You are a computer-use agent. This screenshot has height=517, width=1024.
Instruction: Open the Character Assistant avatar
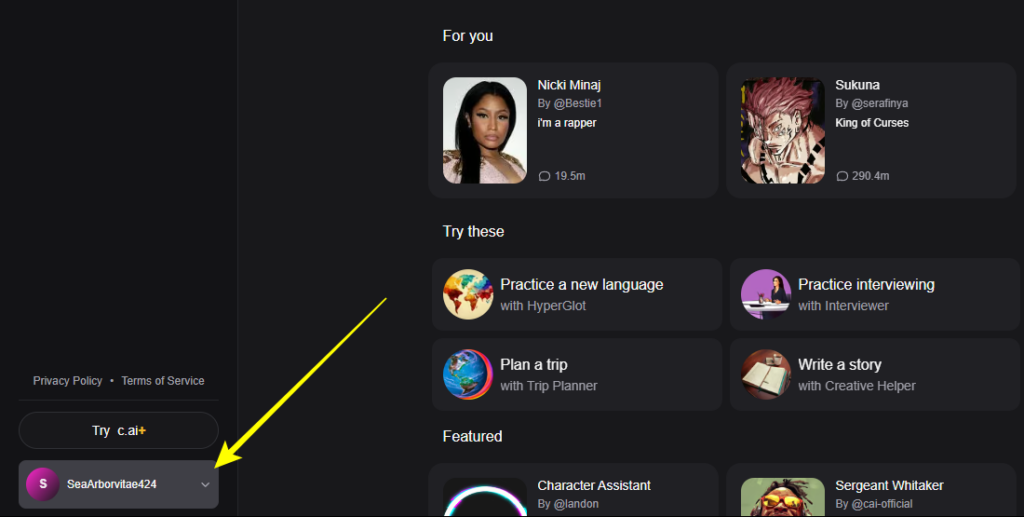485,497
